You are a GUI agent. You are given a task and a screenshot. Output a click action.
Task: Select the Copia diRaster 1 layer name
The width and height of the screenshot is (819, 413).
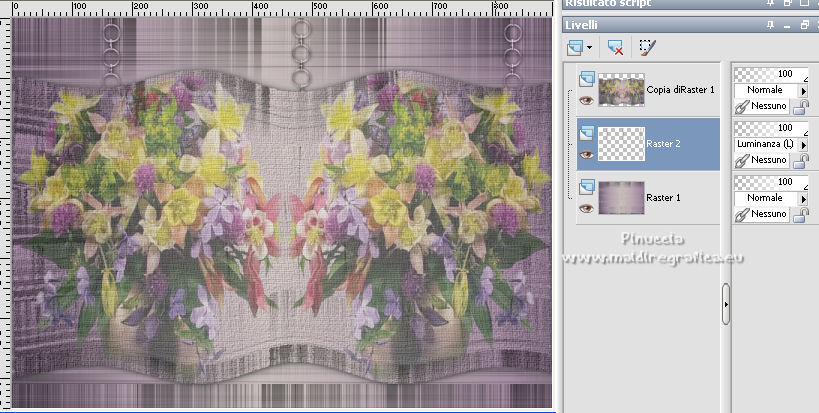coord(680,90)
